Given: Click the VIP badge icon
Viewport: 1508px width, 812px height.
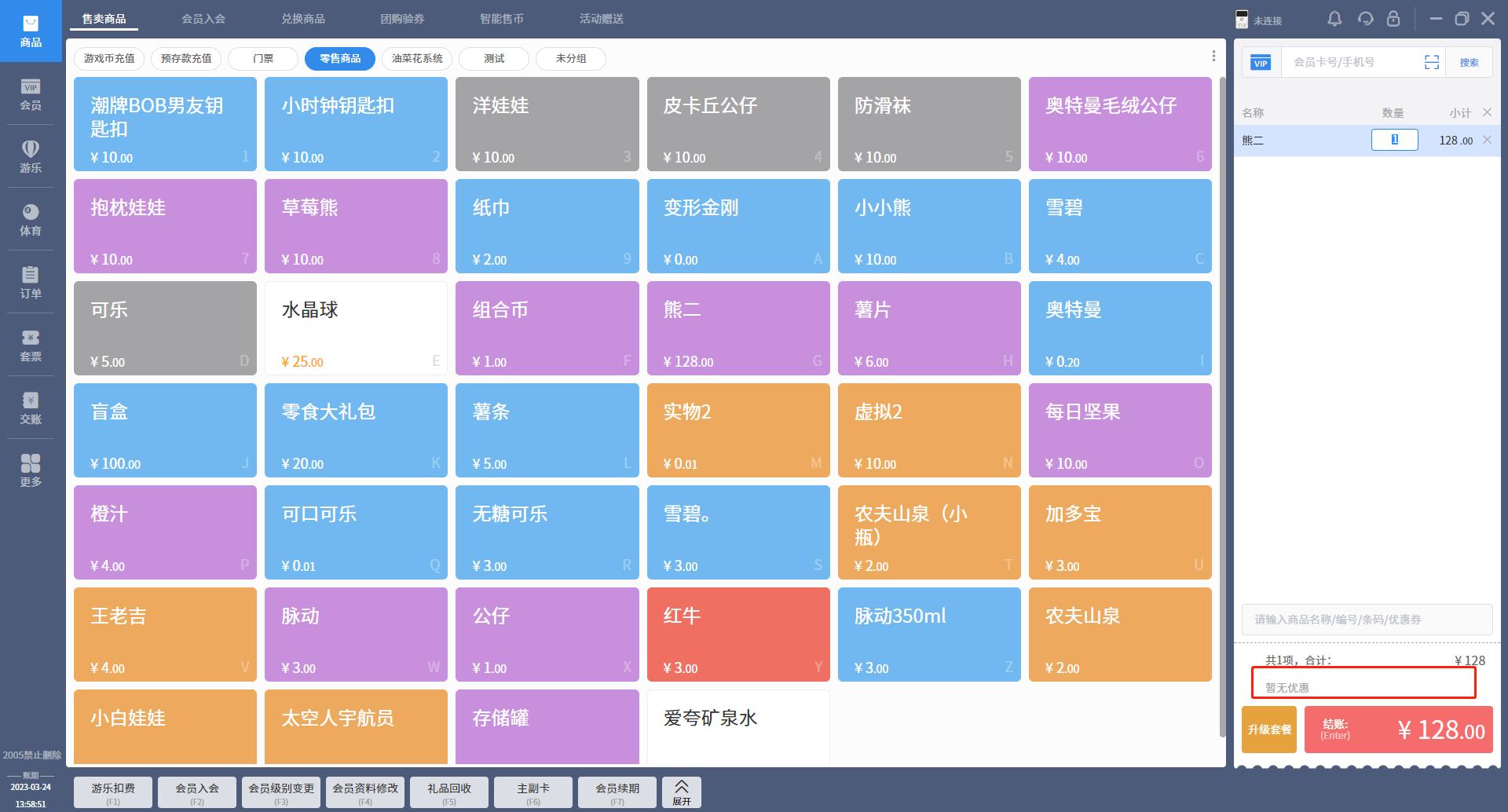Looking at the screenshot, I should [1261, 63].
